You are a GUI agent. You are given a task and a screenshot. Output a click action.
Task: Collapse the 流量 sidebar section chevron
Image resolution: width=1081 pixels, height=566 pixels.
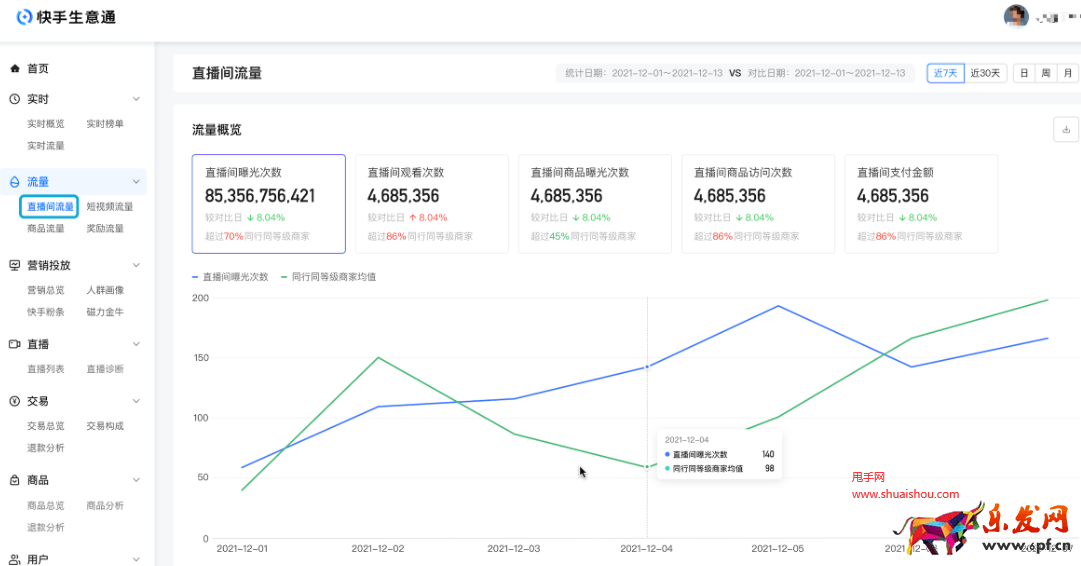click(x=136, y=182)
